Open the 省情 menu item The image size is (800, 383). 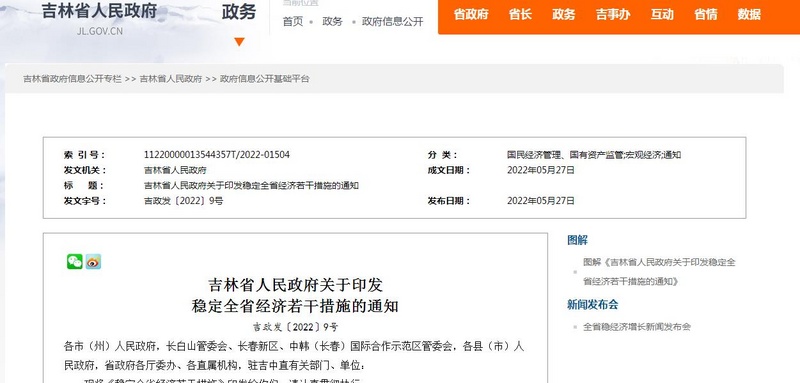(706, 14)
